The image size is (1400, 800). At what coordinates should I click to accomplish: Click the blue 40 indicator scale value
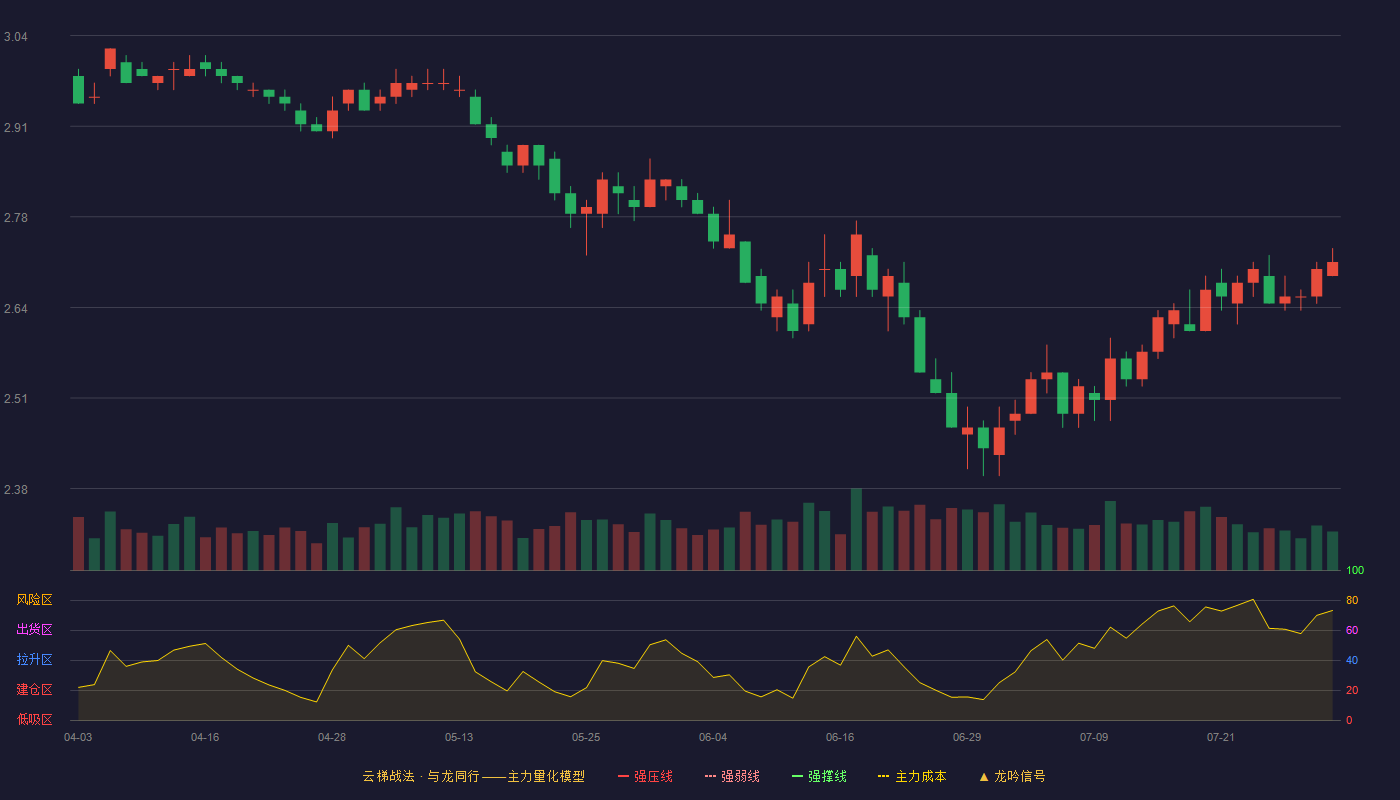(1352, 660)
